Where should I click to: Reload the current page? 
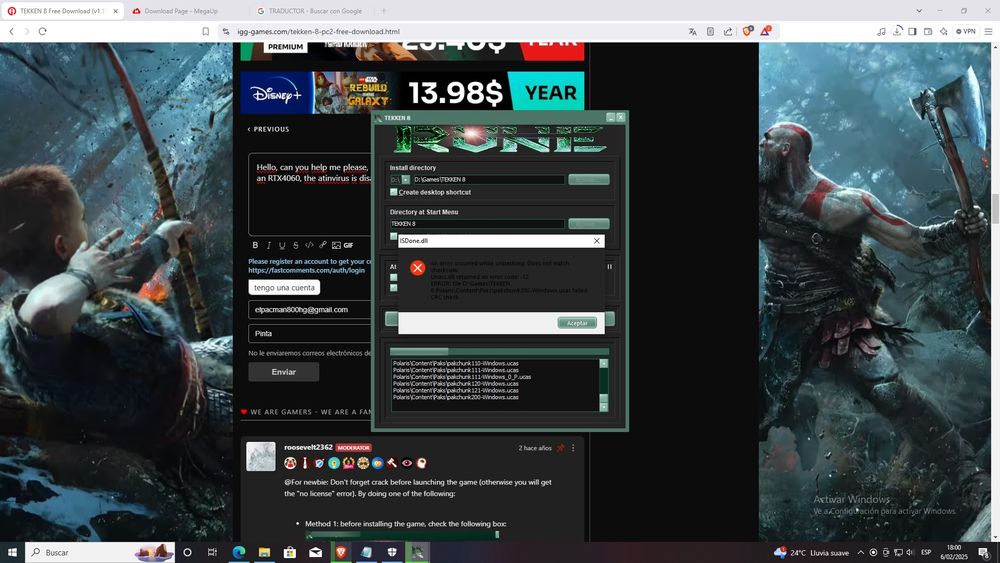coord(43,31)
